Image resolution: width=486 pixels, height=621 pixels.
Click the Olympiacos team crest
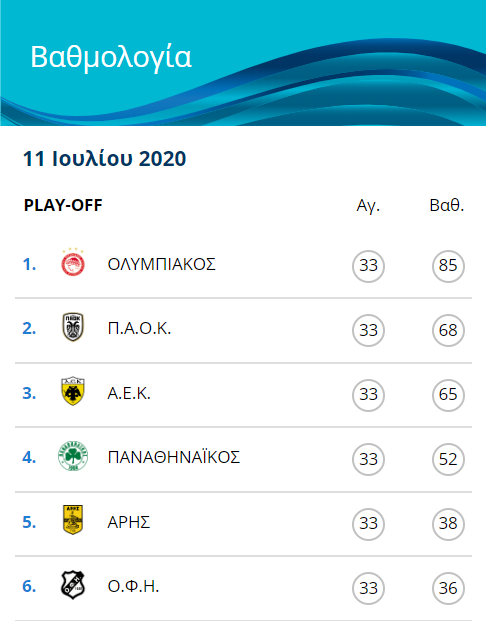pyautogui.click(x=73, y=263)
